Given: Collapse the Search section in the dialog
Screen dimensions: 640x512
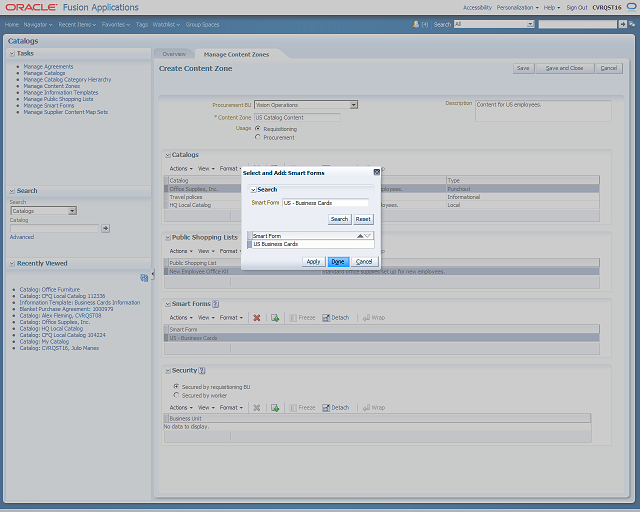Looking at the screenshot, I should 253,190.
